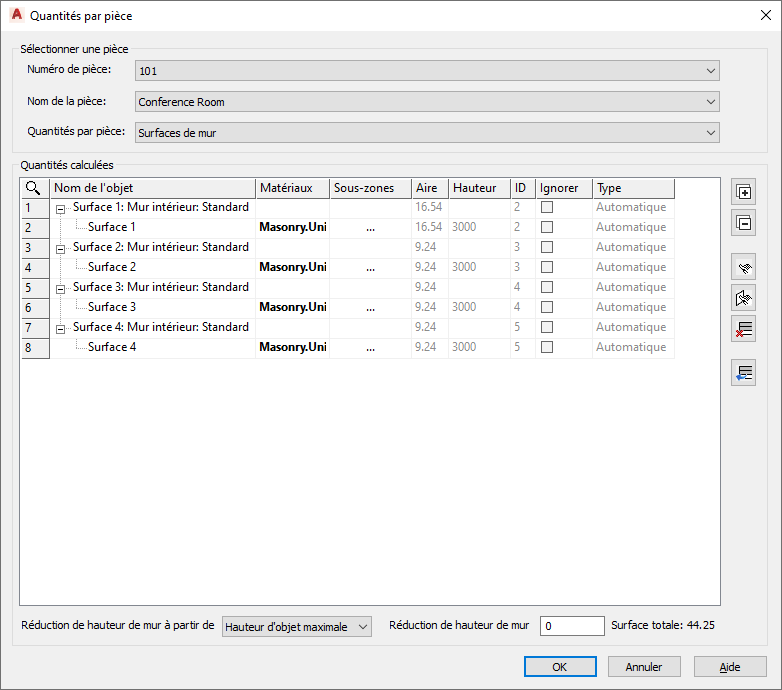
Task: Click the select surface hand icon button
Action: (x=743, y=298)
